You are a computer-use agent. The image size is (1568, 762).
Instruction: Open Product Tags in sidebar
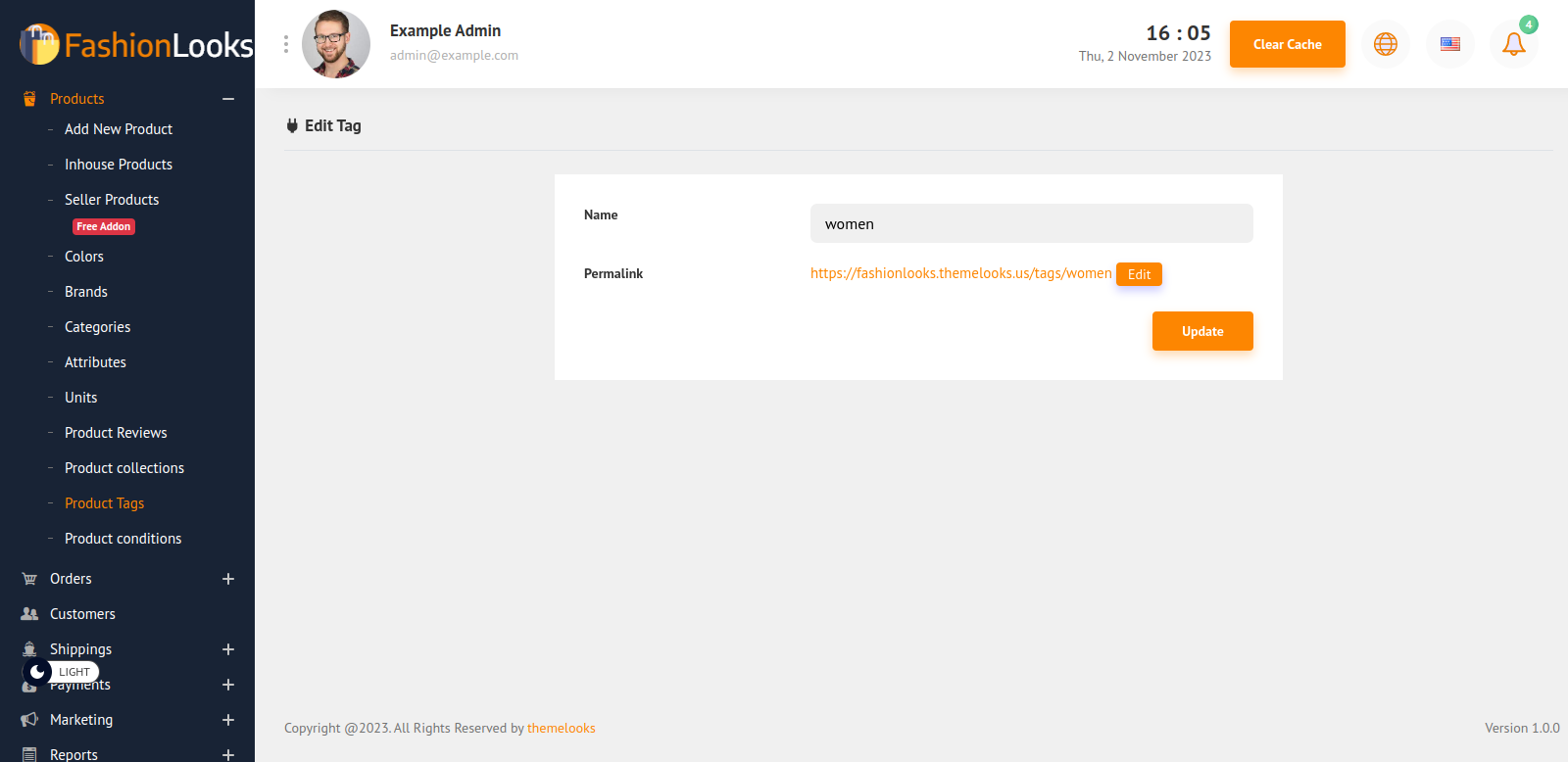coord(104,503)
